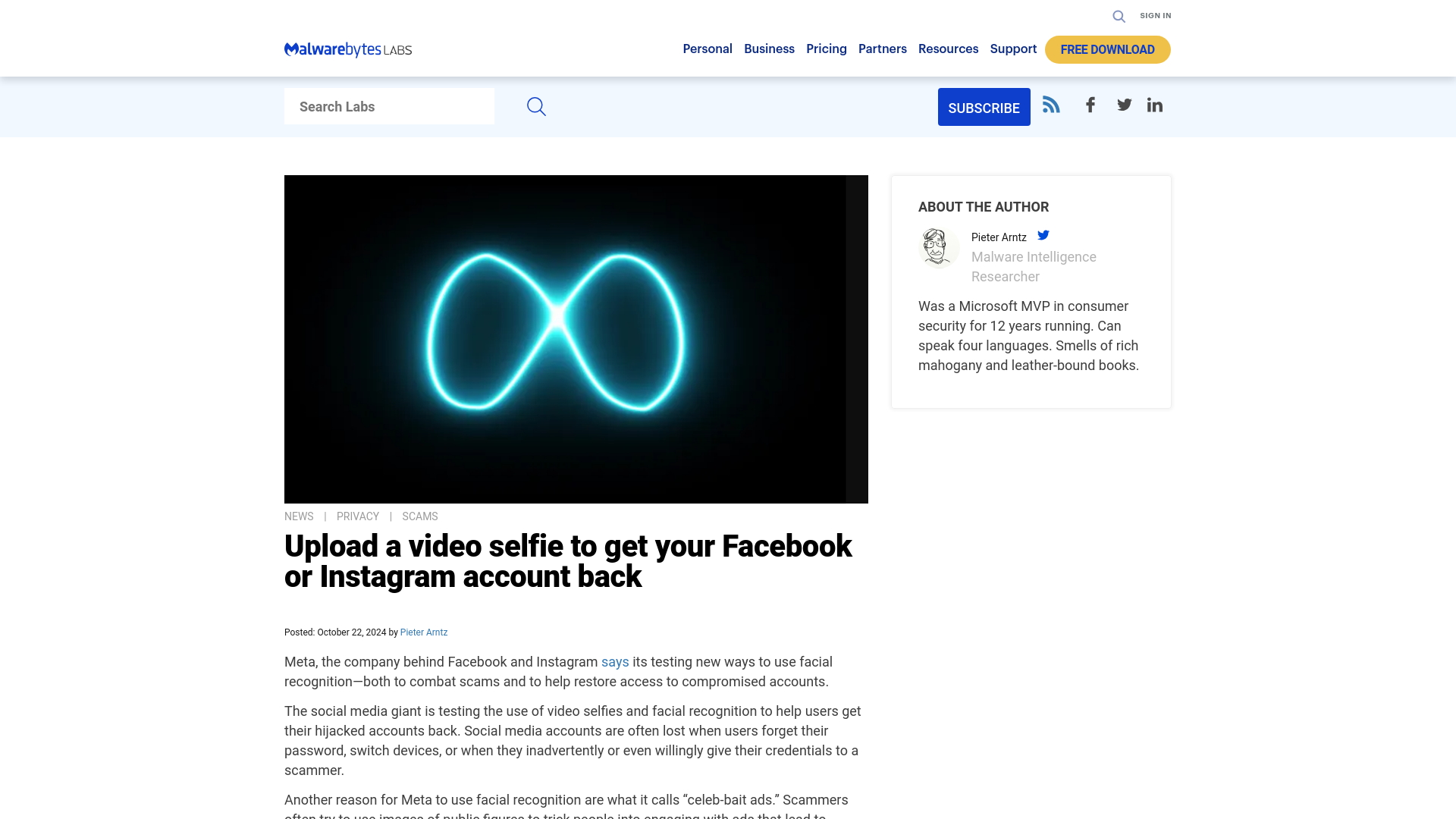Click the SCAMS category tag
Viewport: 1456px width, 819px height.
[x=420, y=516]
